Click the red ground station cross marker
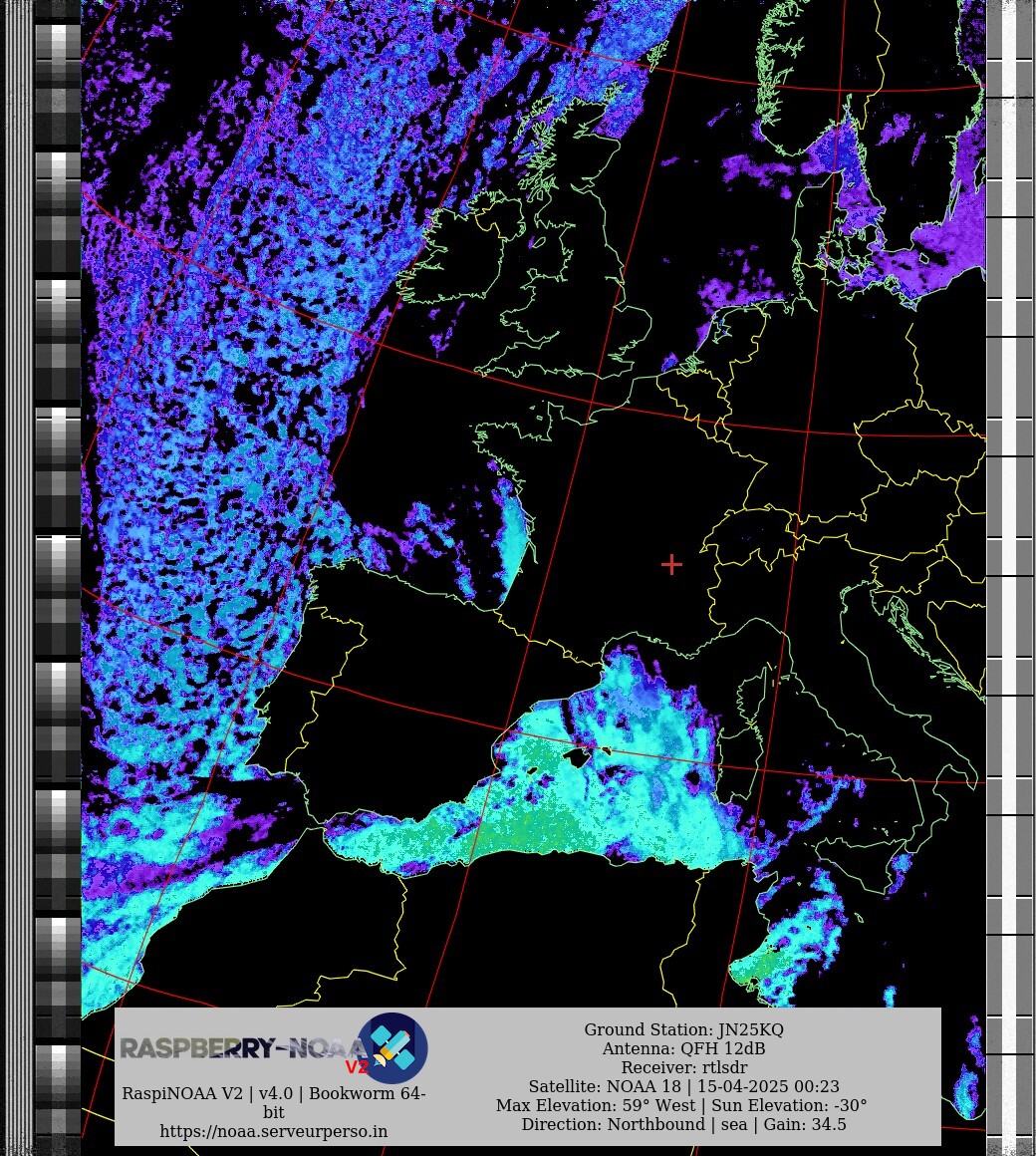This screenshot has height=1156, width=1036. point(671,565)
